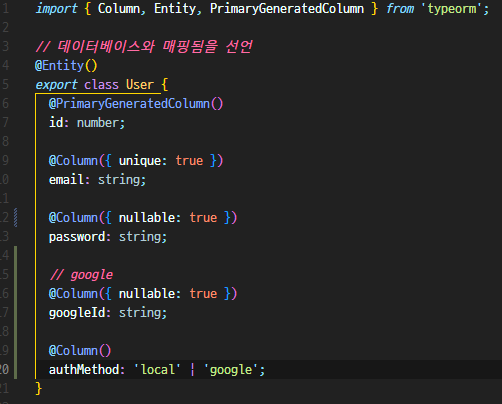Click the nullable decorator above googleId

pyautogui.click(x=143, y=294)
